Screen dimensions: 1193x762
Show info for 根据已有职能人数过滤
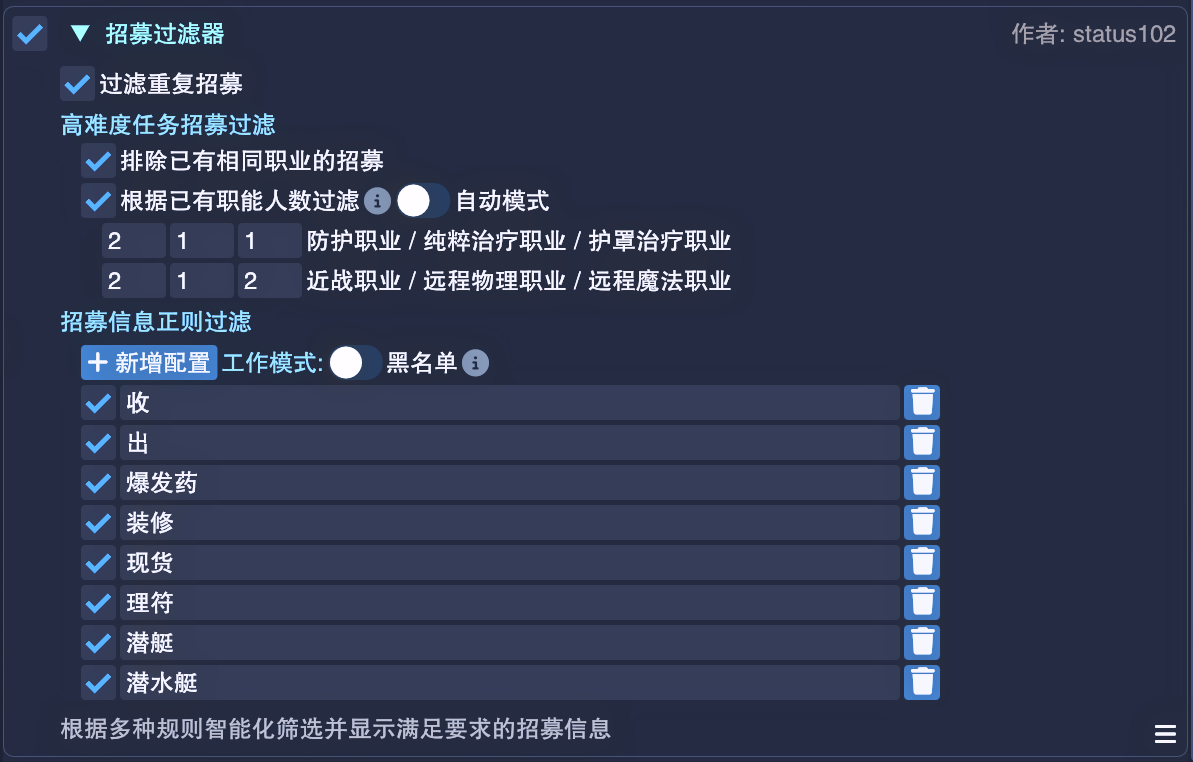tap(377, 201)
